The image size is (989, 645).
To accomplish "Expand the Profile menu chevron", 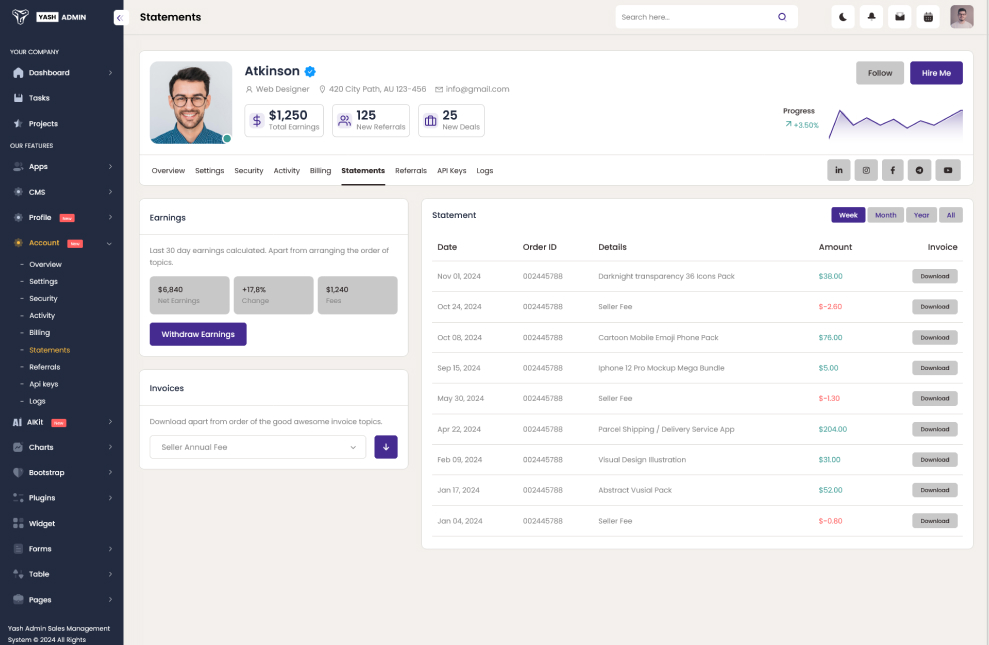I will [x=110, y=217].
